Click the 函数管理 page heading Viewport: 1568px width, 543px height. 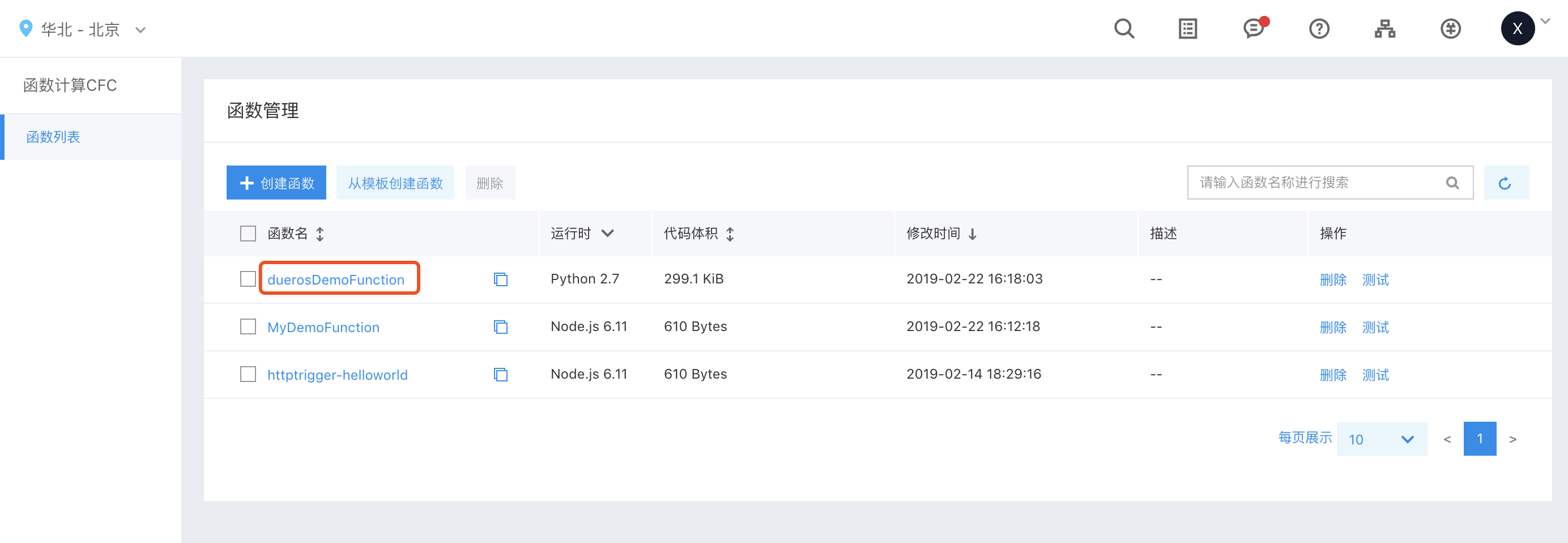click(x=263, y=111)
